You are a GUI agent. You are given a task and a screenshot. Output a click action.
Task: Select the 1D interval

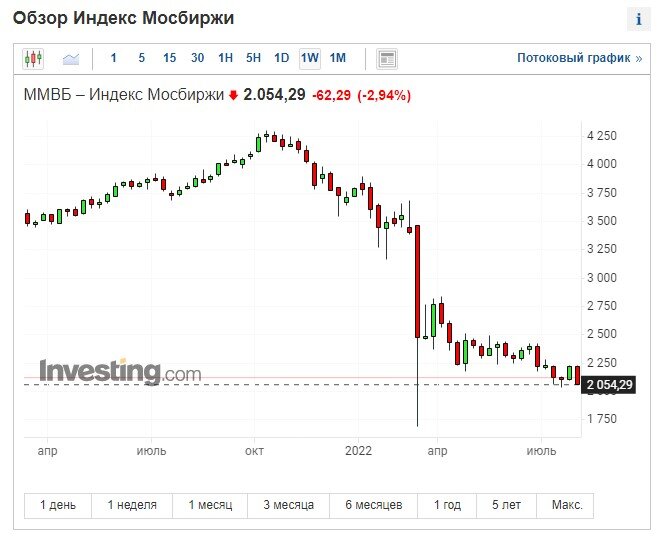281,58
